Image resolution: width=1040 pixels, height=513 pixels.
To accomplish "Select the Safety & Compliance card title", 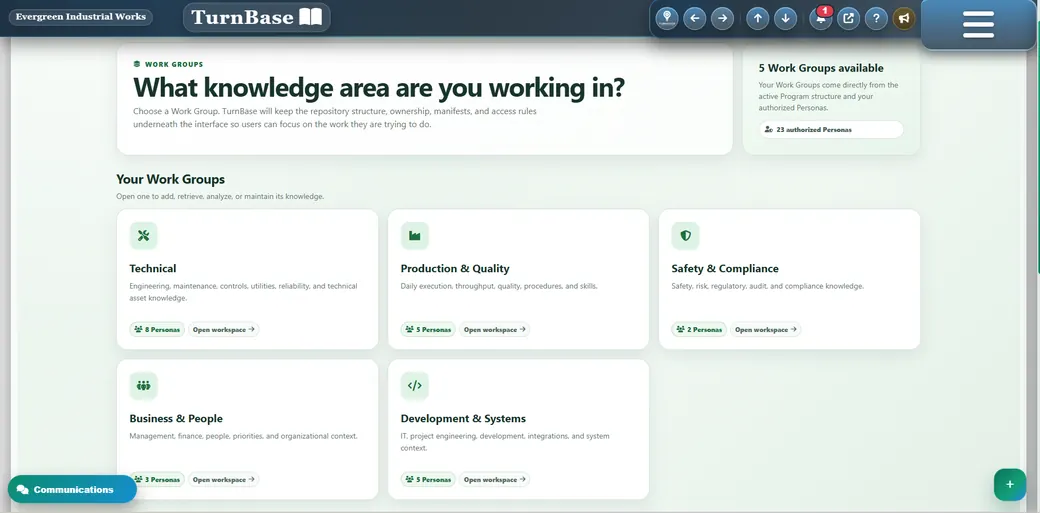I will point(725,269).
